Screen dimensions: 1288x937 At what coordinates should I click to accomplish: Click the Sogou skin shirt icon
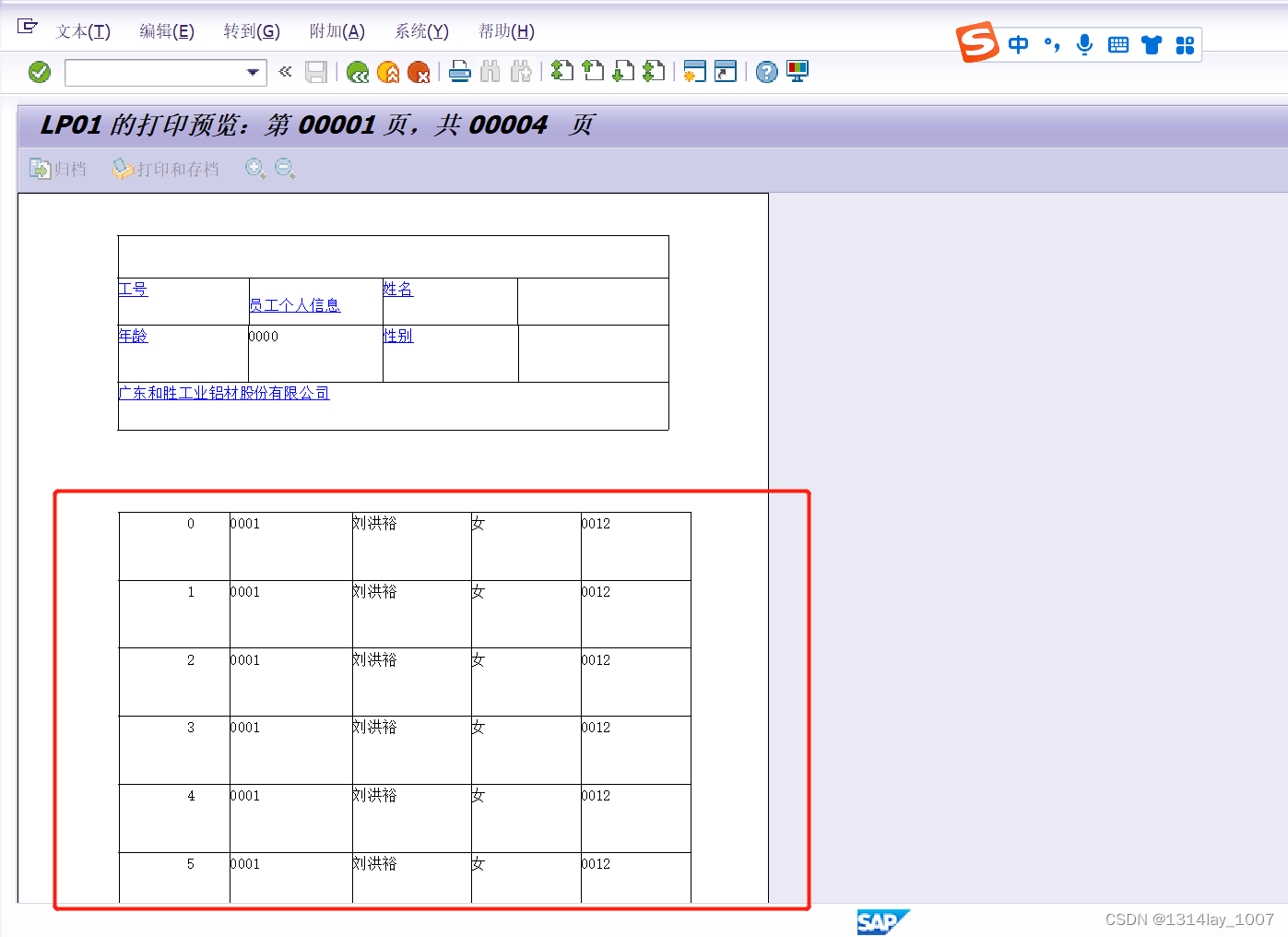(x=1152, y=44)
